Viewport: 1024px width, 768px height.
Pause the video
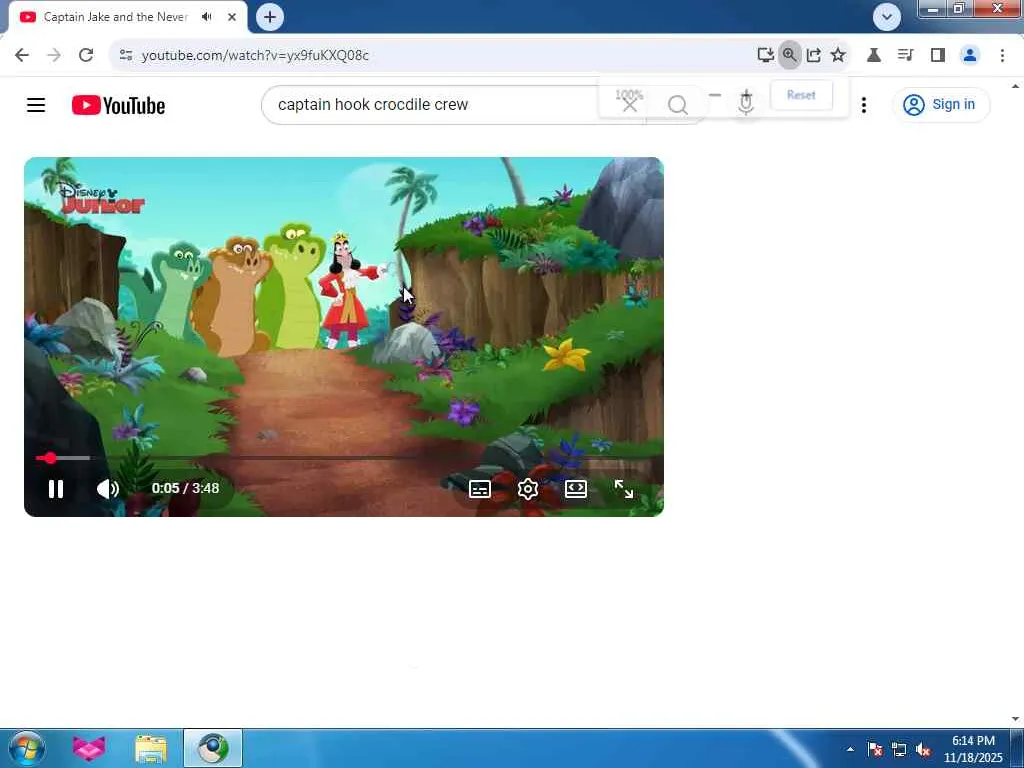(56, 488)
